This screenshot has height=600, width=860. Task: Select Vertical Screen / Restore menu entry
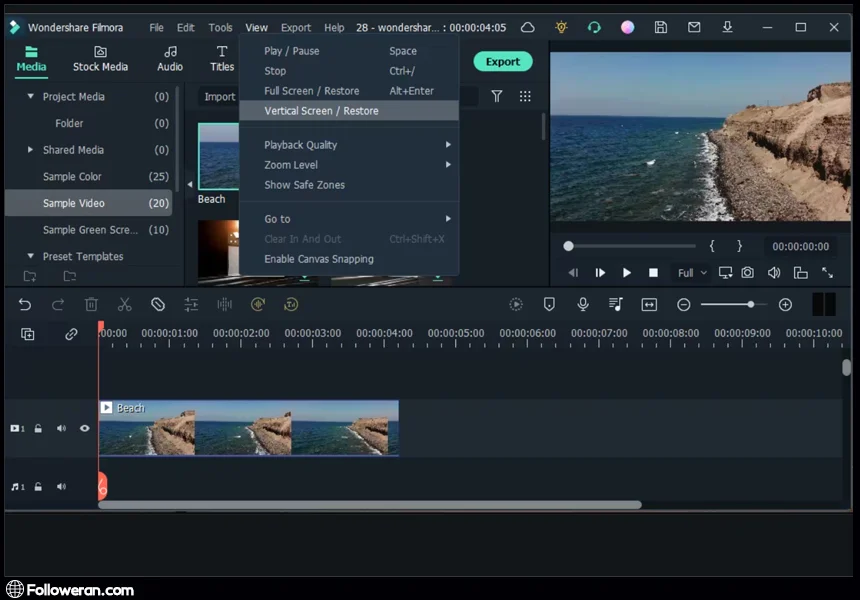321,111
